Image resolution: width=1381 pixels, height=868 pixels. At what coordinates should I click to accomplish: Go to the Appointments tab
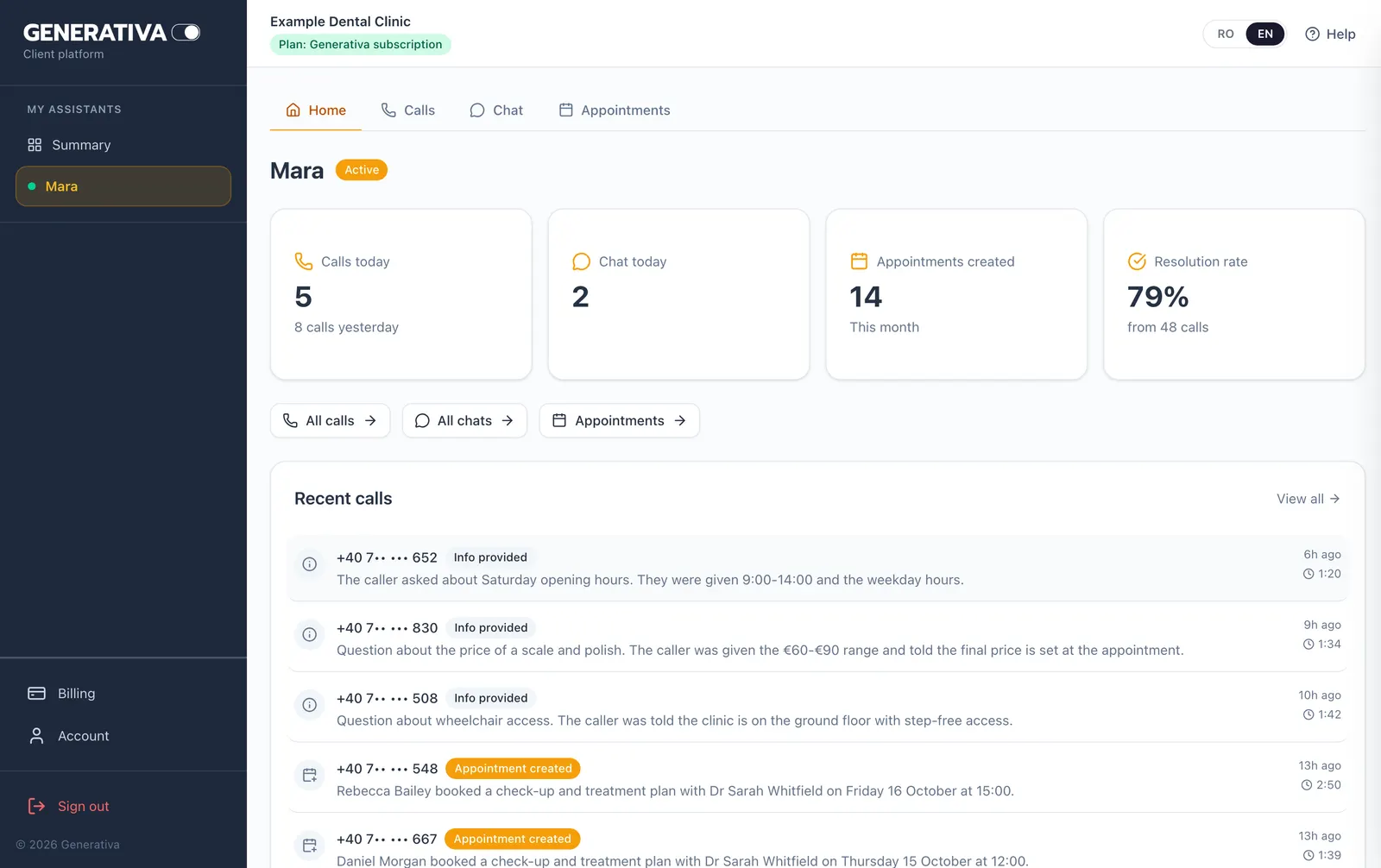coord(615,110)
